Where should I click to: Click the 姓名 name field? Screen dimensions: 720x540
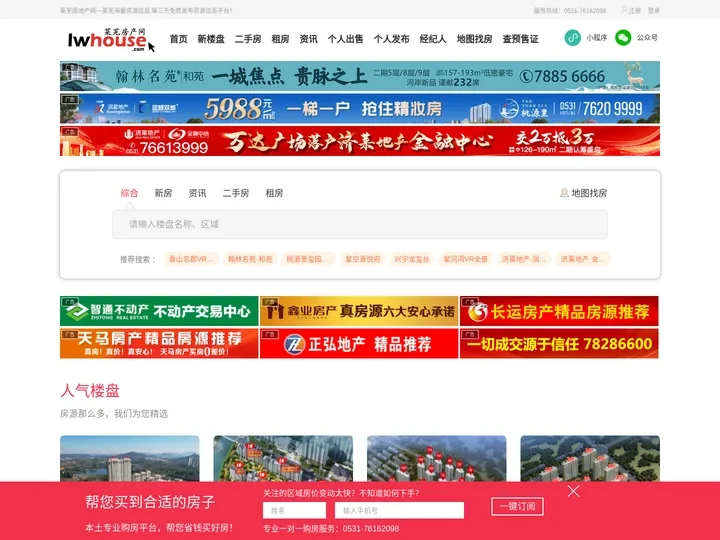[294, 510]
